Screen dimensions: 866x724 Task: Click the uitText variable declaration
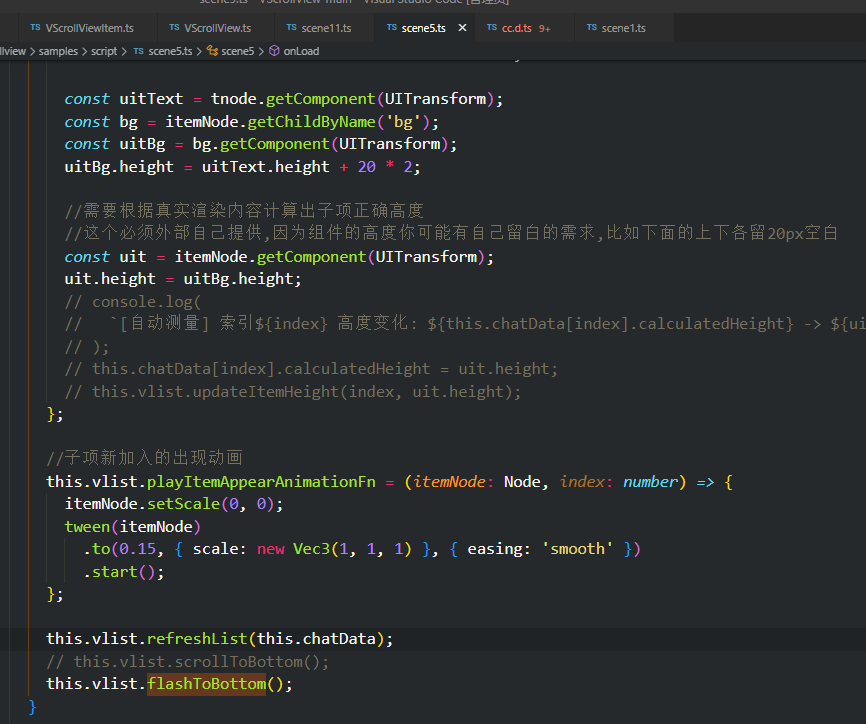click(x=151, y=99)
